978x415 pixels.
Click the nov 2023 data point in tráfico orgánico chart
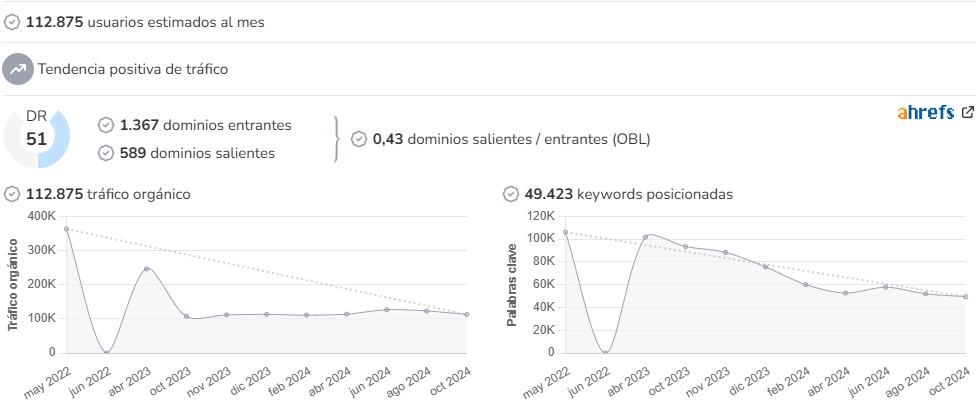(226, 315)
